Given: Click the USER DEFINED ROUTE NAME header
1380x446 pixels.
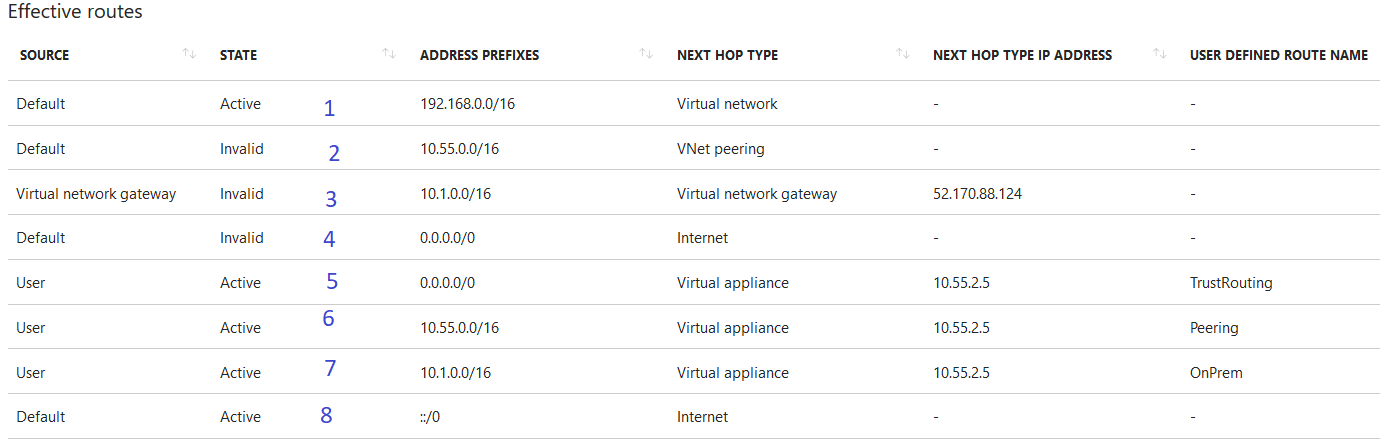Looking at the screenshot, I should tap(1278, 55).
